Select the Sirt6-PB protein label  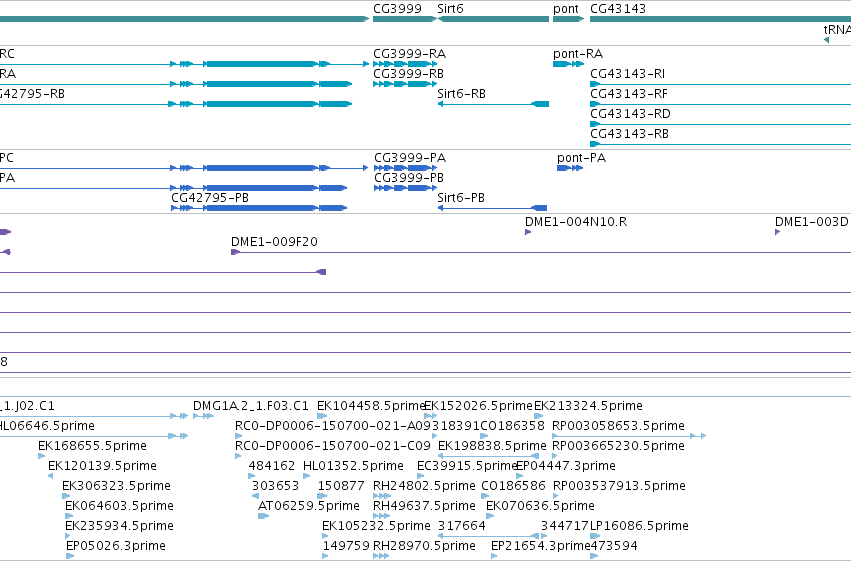(x=461, y=198)
